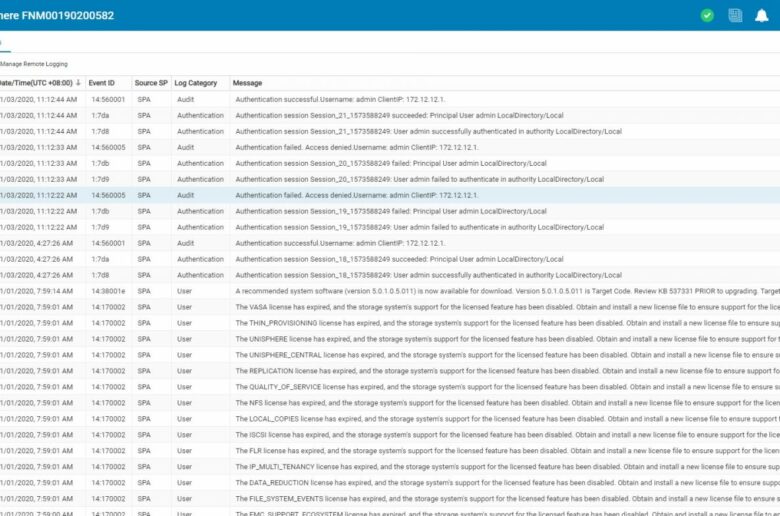Open the alerts bell icon

click(x=762, y=15)
